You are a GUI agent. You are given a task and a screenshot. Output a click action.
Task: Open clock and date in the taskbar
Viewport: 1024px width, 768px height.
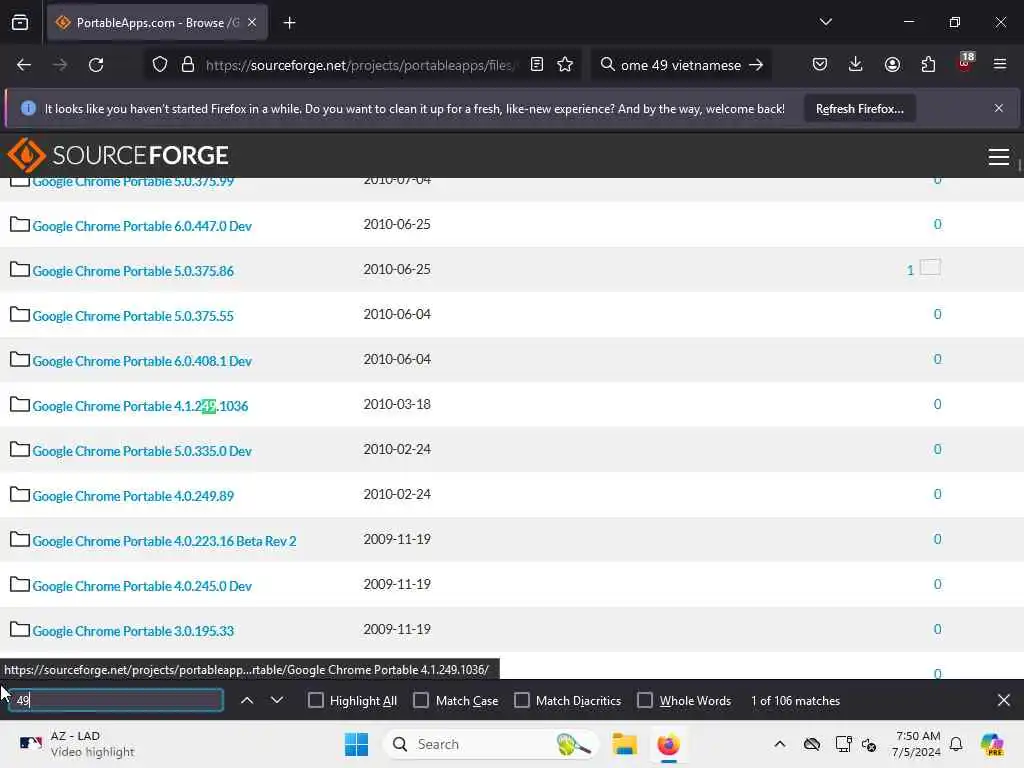coord(918,744)
